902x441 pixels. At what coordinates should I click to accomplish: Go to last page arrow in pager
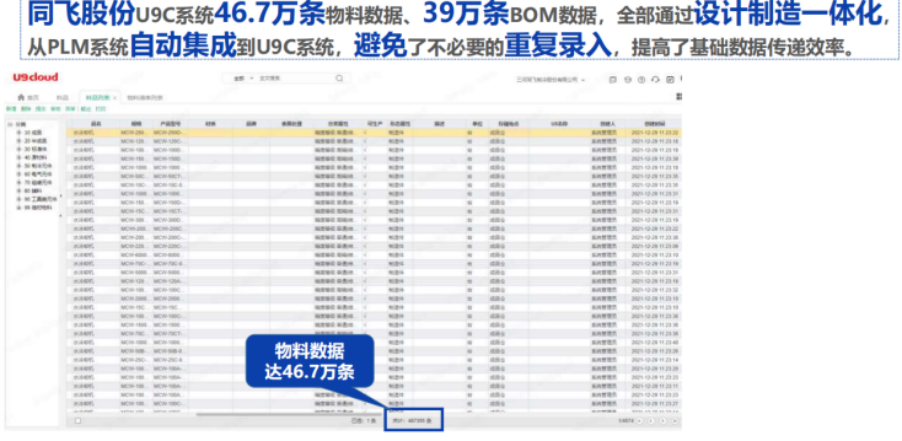click(674, 421)
